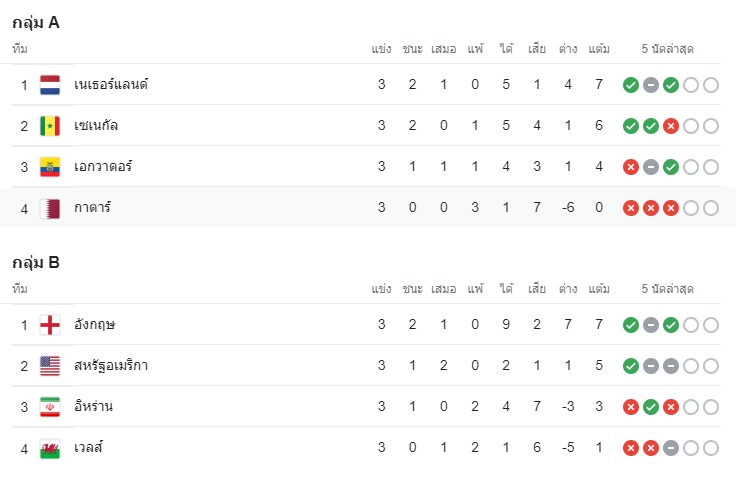Click Ecuador's gray draw indicator
Screen dimensions: 736x479
(x=651, y=167)
